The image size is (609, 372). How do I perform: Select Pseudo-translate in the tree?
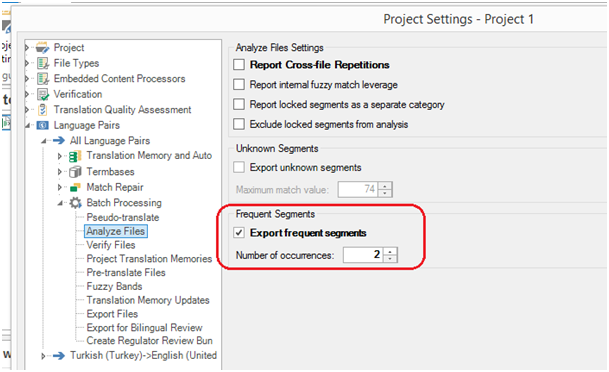point(123,217)
